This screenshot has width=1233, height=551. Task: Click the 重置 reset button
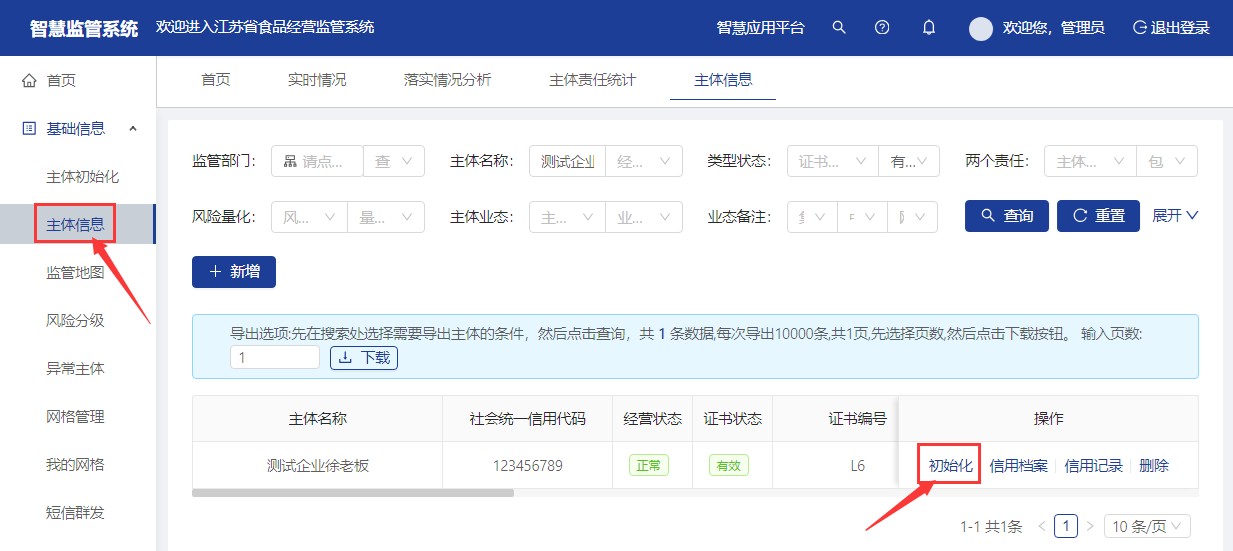pos(1098,216)
